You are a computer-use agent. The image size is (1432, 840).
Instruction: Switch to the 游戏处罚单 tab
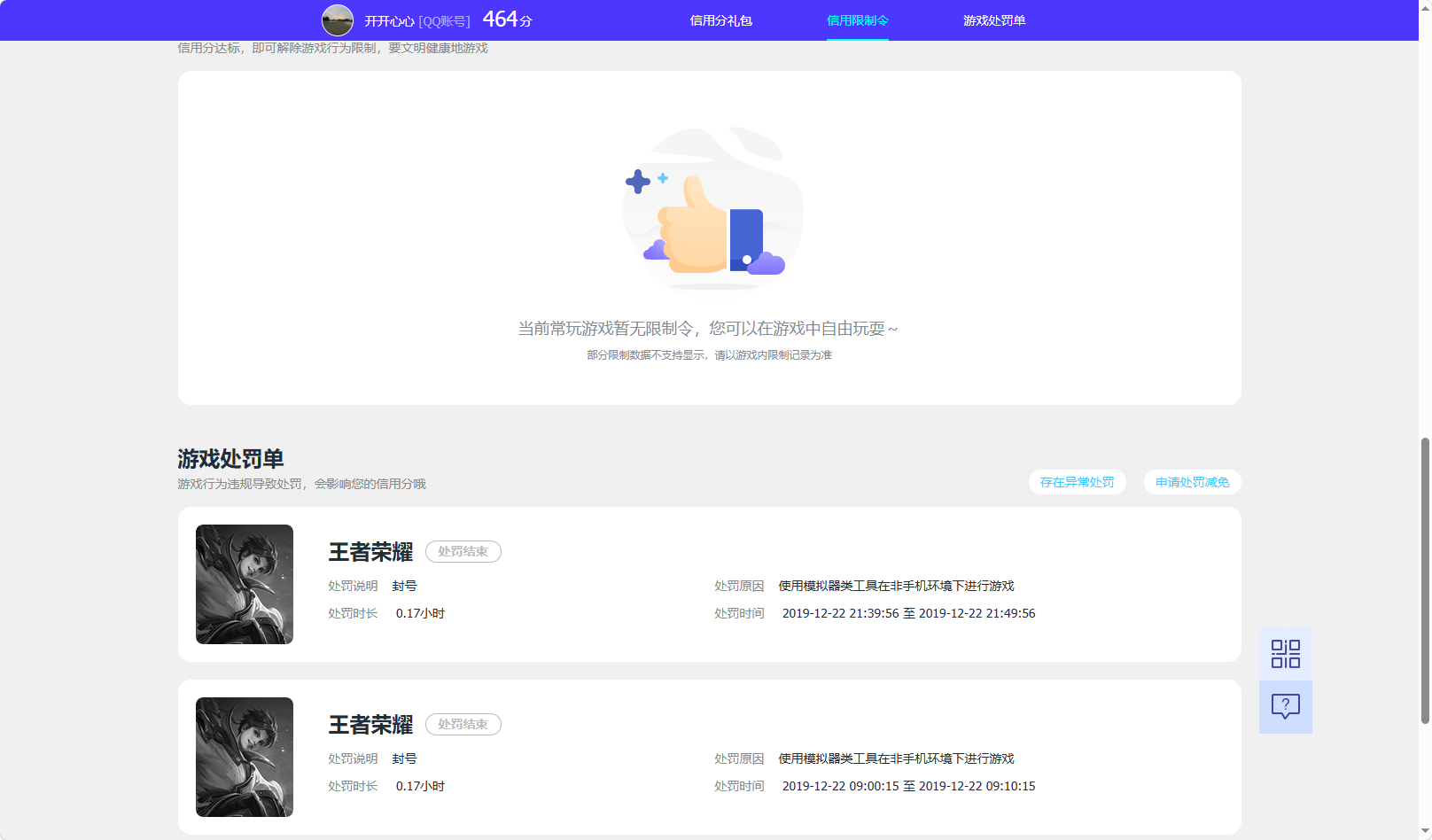[x=994, y=19]
